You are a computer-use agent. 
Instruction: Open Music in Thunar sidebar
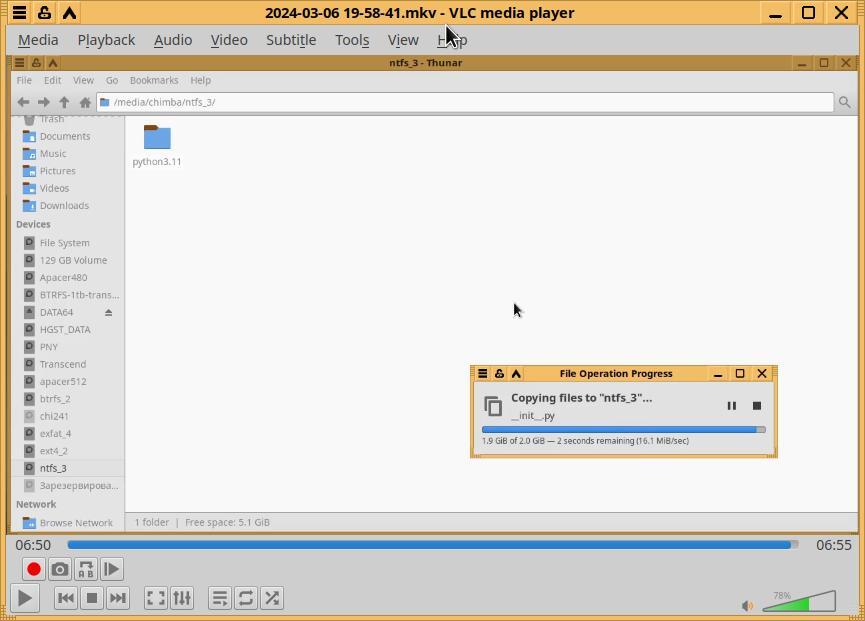pyautogui.click(x=53, y=154)
